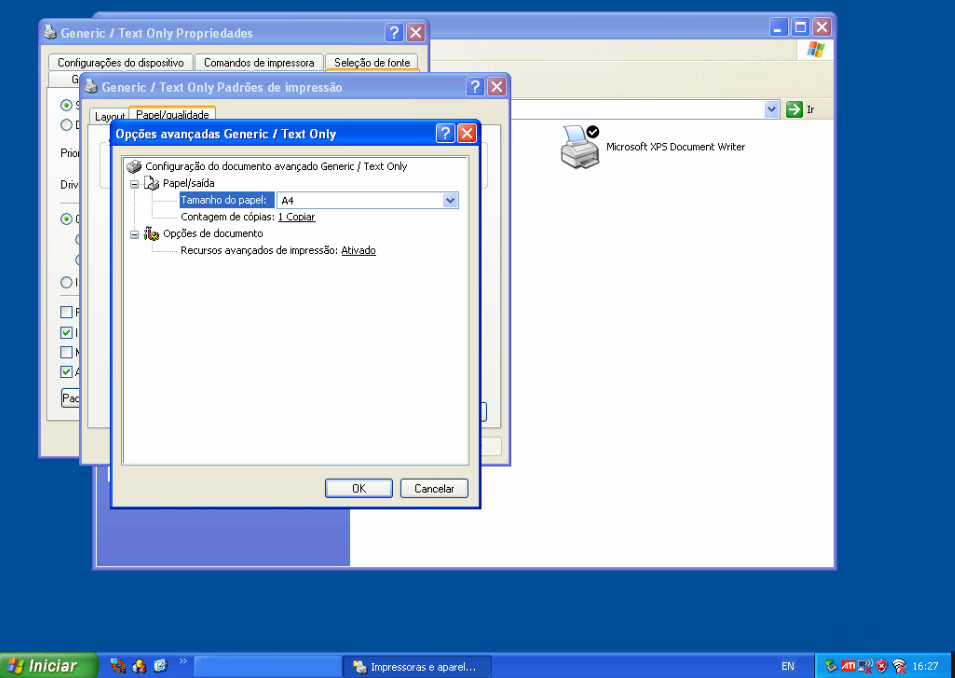Tick the first unchecked checkbox in Propriedades
This screenshot has width=955, height=678.
[67, 312]
